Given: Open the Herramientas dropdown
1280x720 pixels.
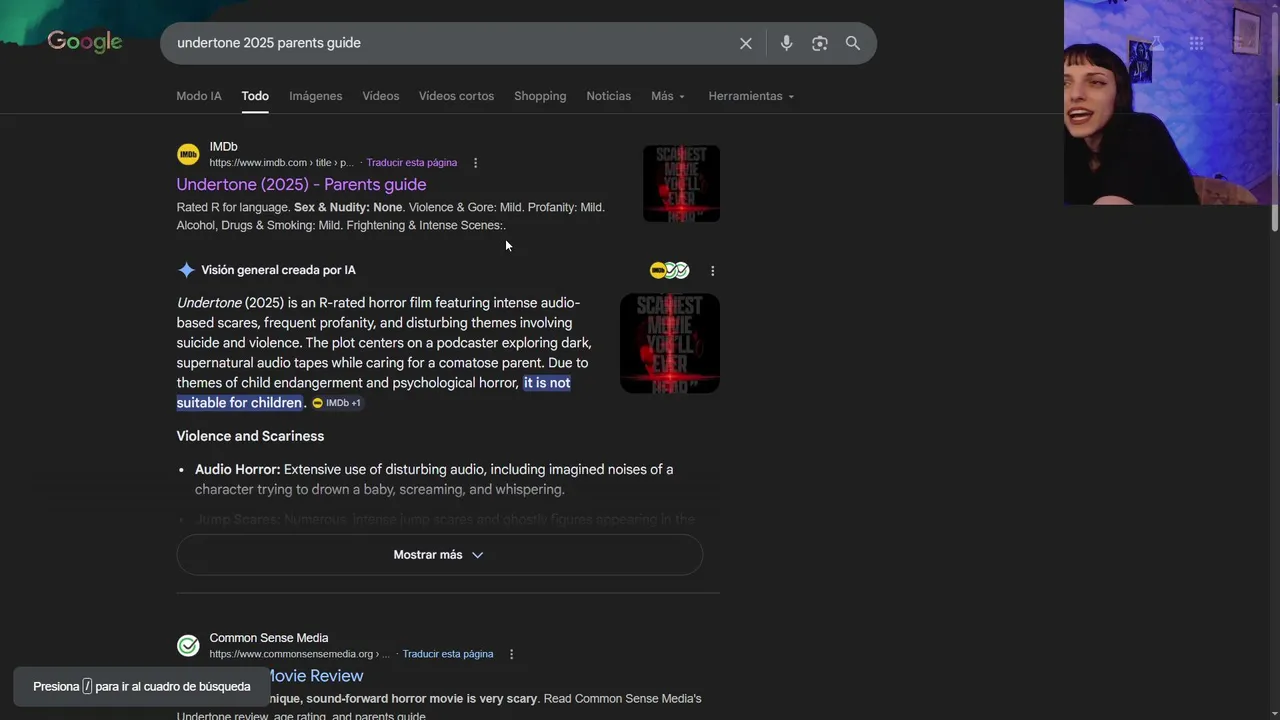Looking at the screenshot, I should click(x=751, y=96).
